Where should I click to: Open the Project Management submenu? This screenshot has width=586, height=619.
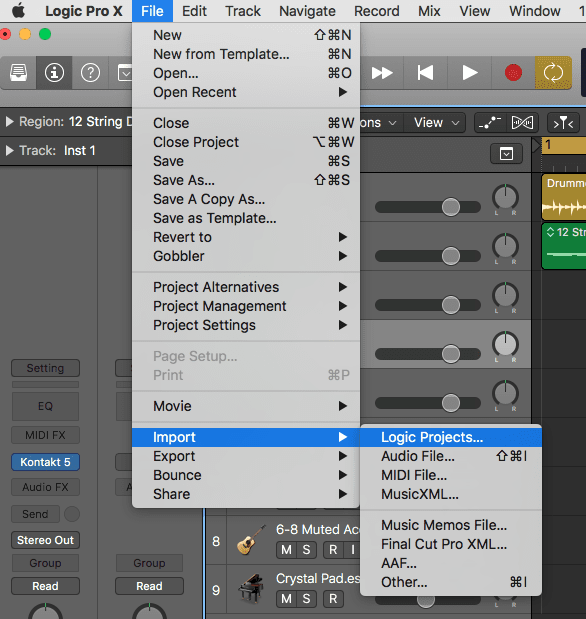pos(246,306)
